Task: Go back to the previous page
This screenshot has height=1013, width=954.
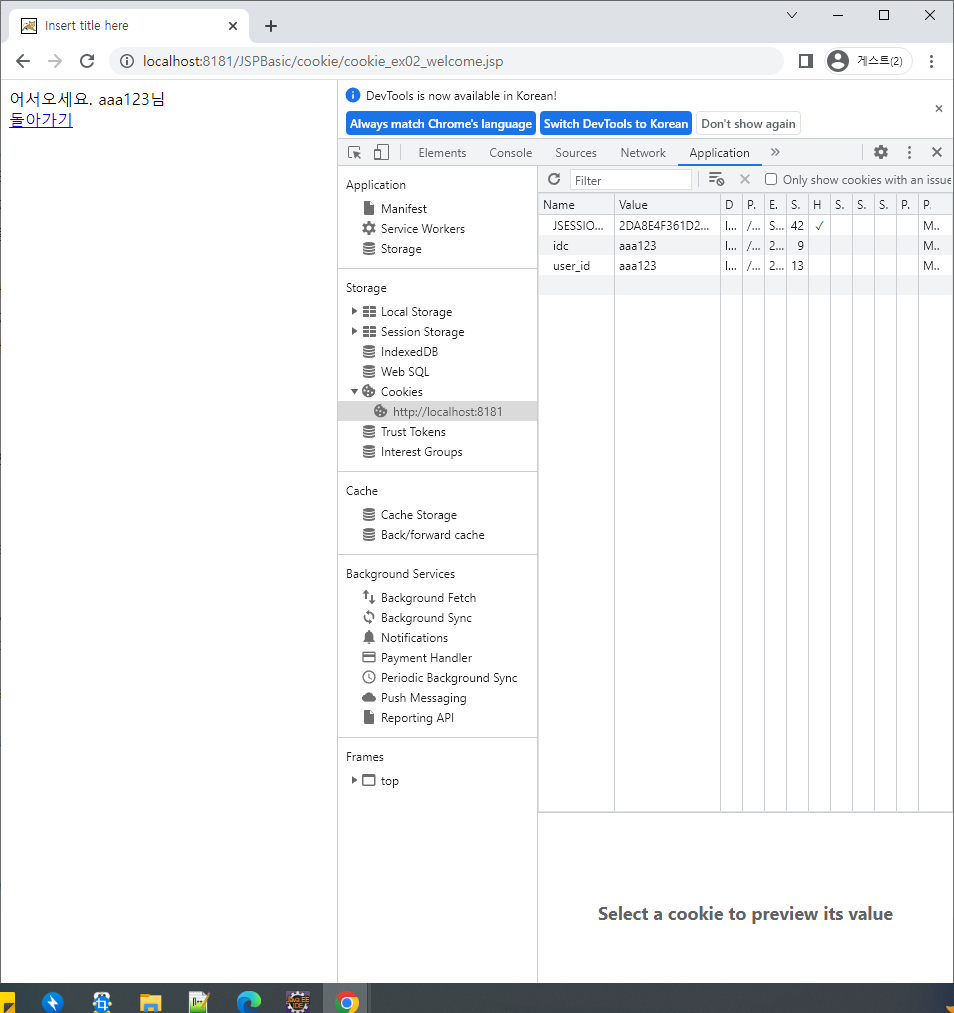Action: (x=23, y=61)
